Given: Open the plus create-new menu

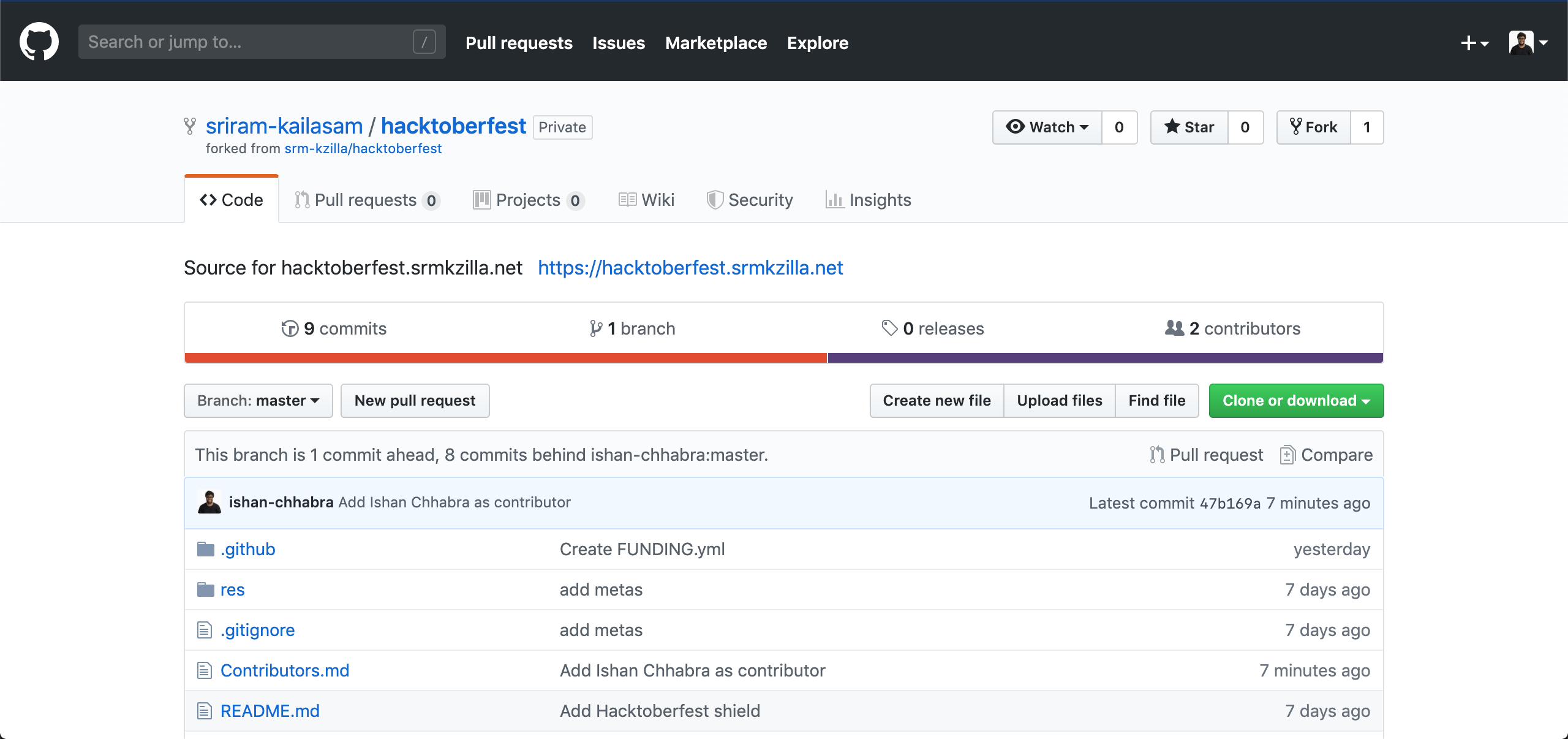Looking at the screenshot, I should pos(1474,42).
